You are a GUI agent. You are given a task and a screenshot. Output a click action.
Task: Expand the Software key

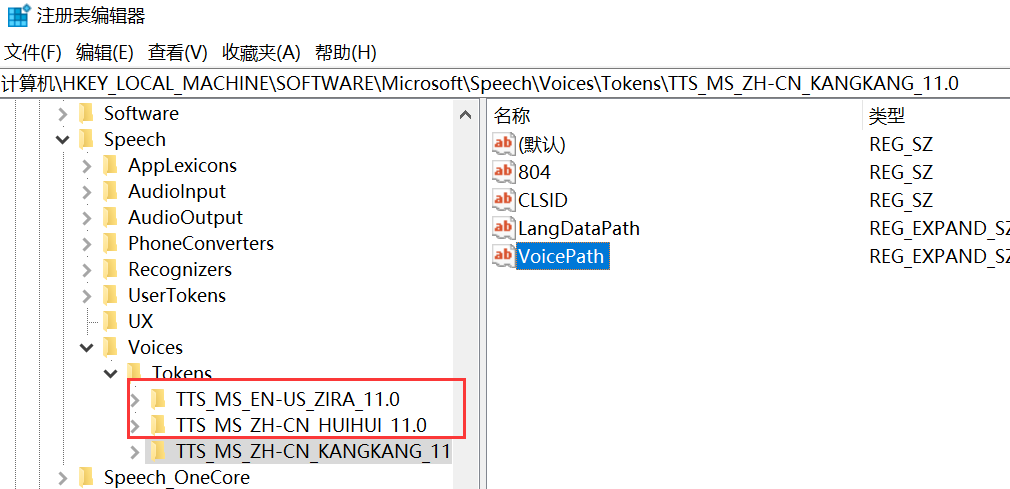coord(62,114)
